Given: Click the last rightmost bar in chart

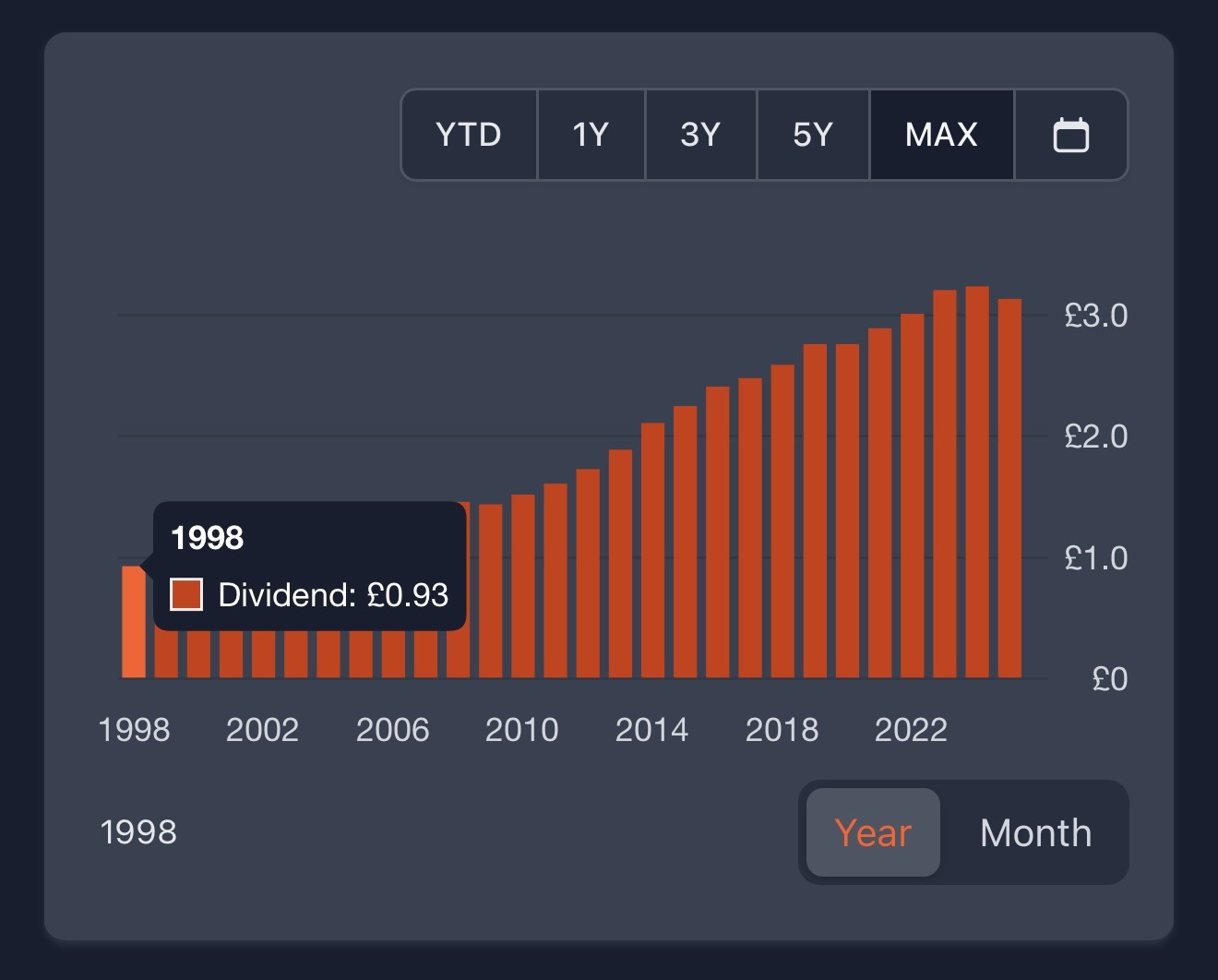Looking at the screenshot, I should [x=1009, y=489].
